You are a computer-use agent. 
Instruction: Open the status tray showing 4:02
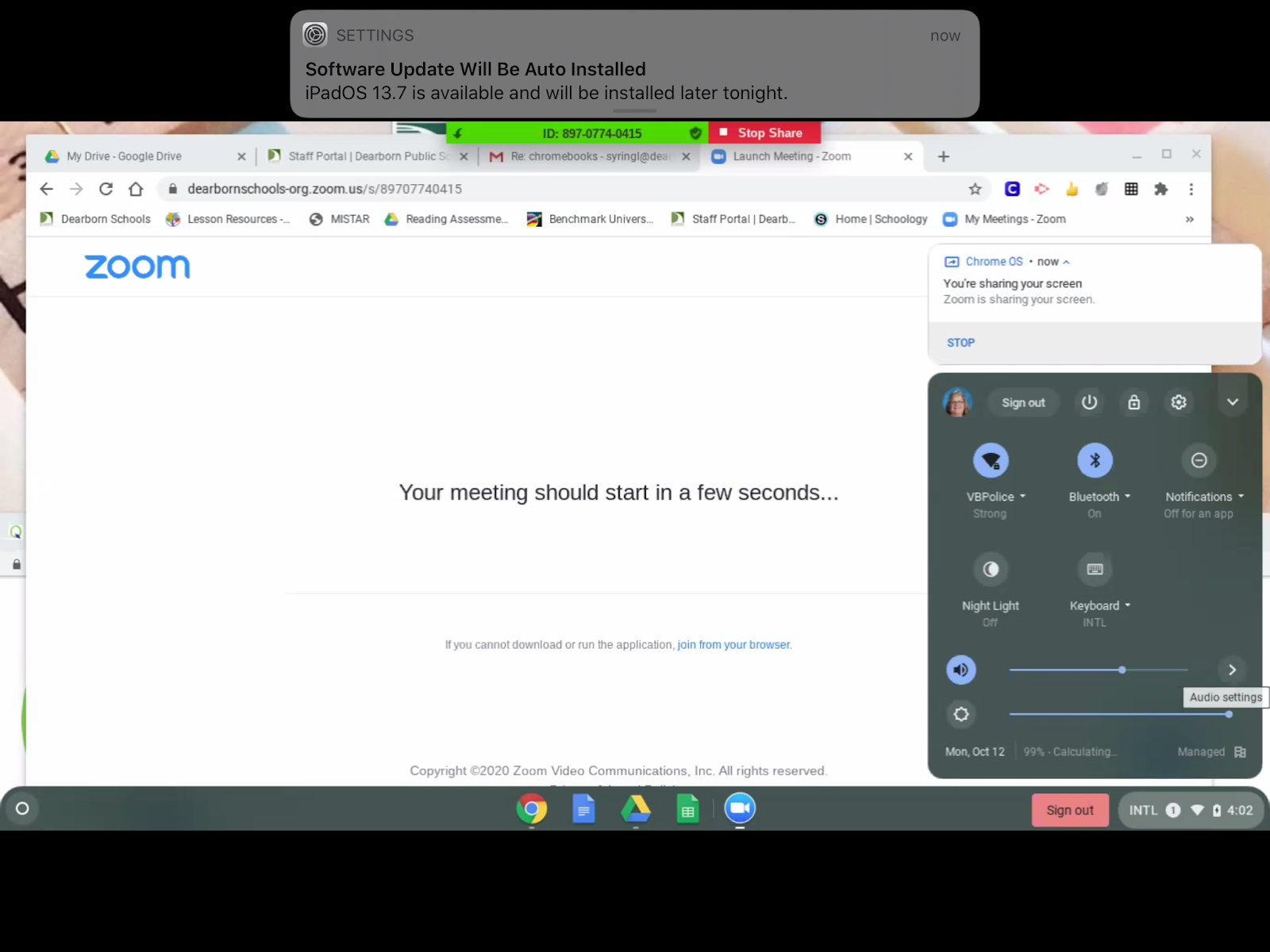[x=1190, y=810]
